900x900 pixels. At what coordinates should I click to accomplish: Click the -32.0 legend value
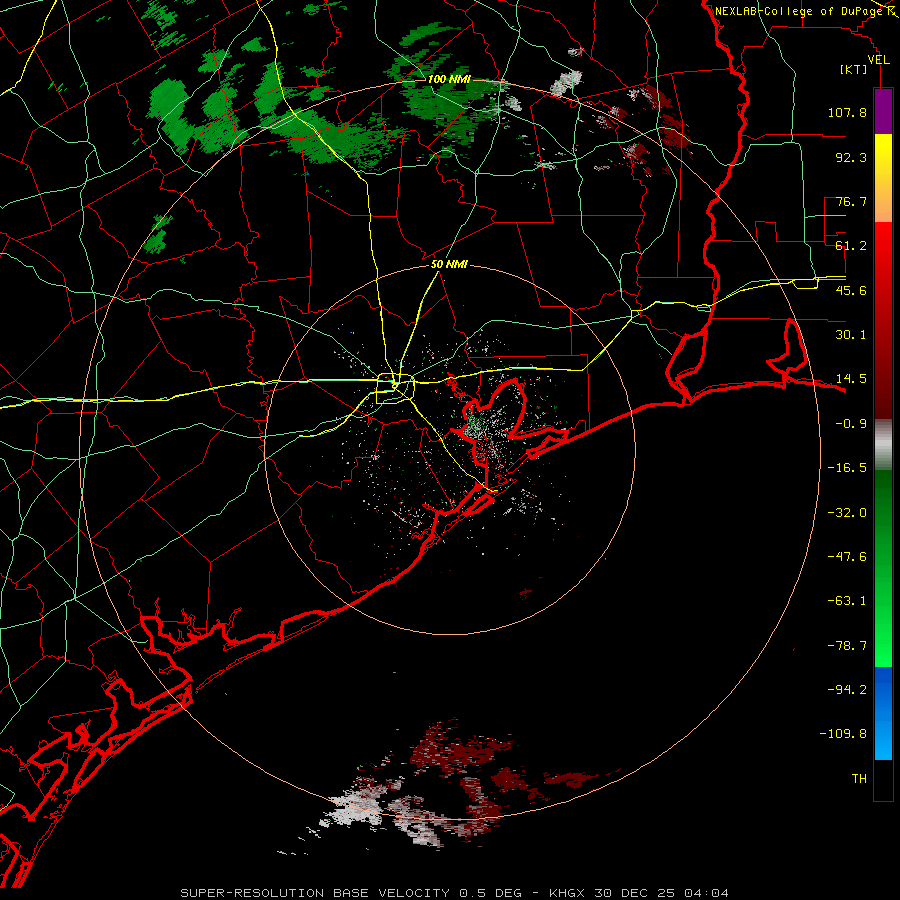[x=847, y=513]
